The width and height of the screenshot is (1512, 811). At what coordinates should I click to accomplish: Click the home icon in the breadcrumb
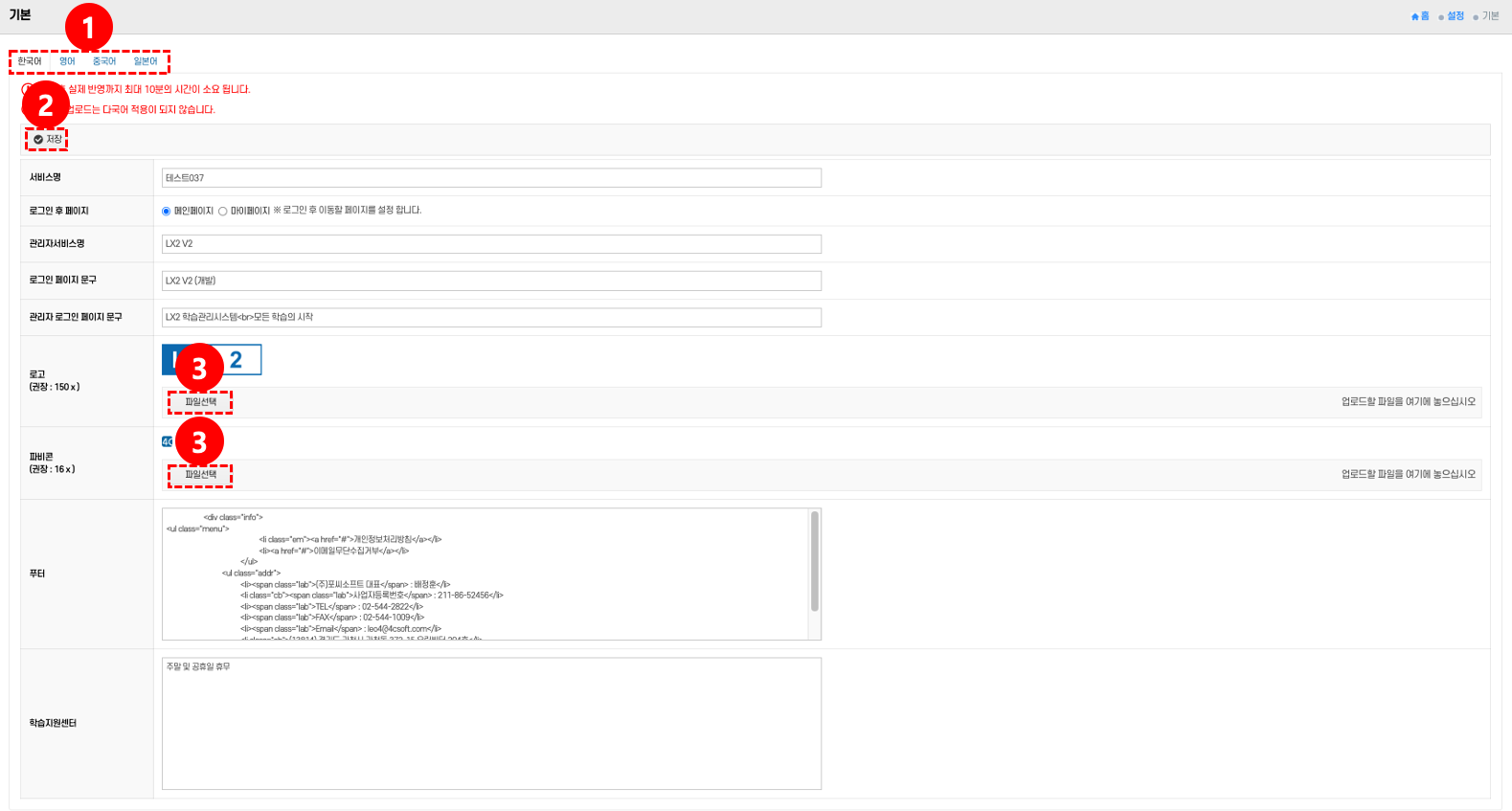[1414, 16]
